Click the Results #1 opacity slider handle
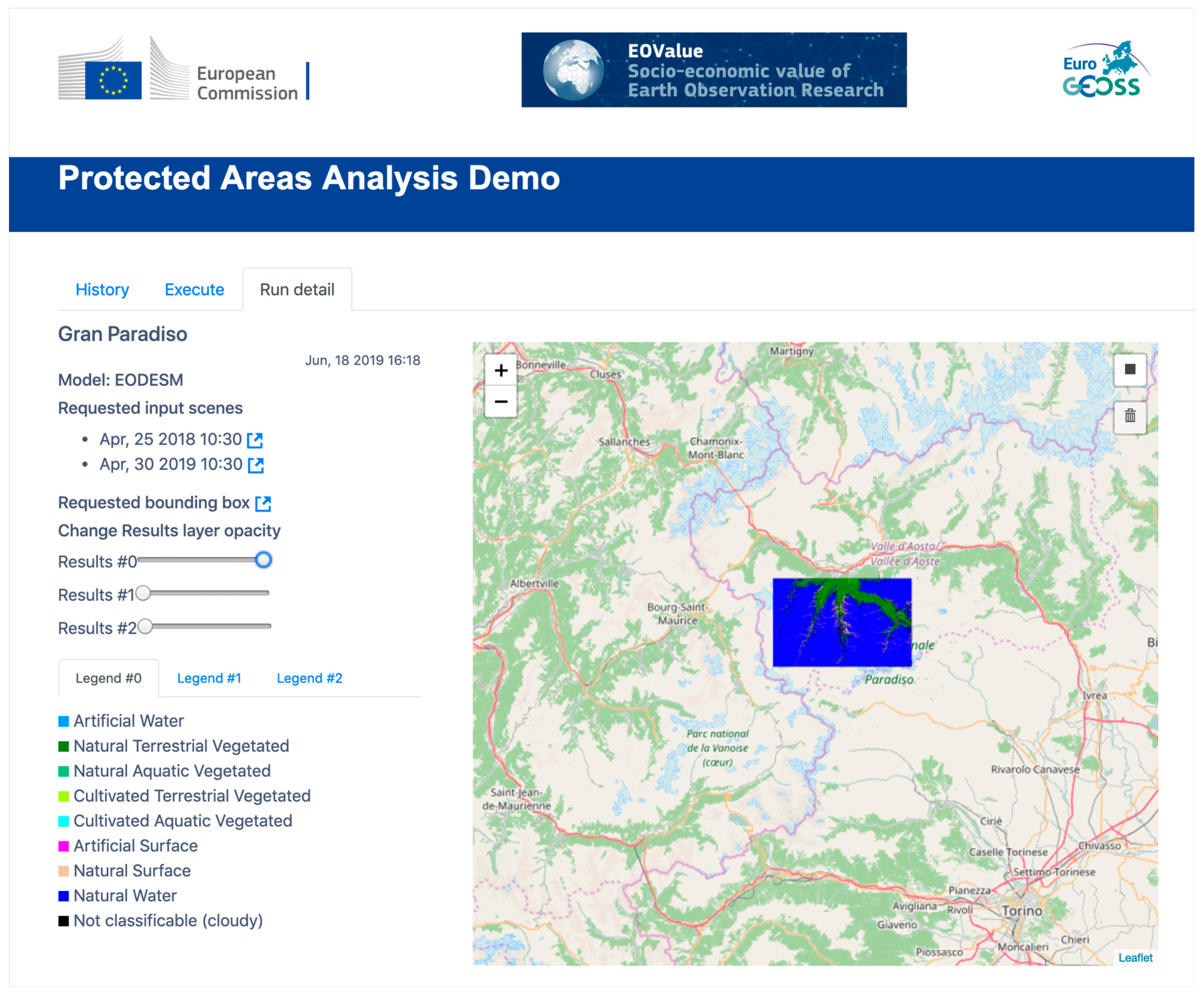This screenshot has height=1004, width=1204. pos(143,593)
